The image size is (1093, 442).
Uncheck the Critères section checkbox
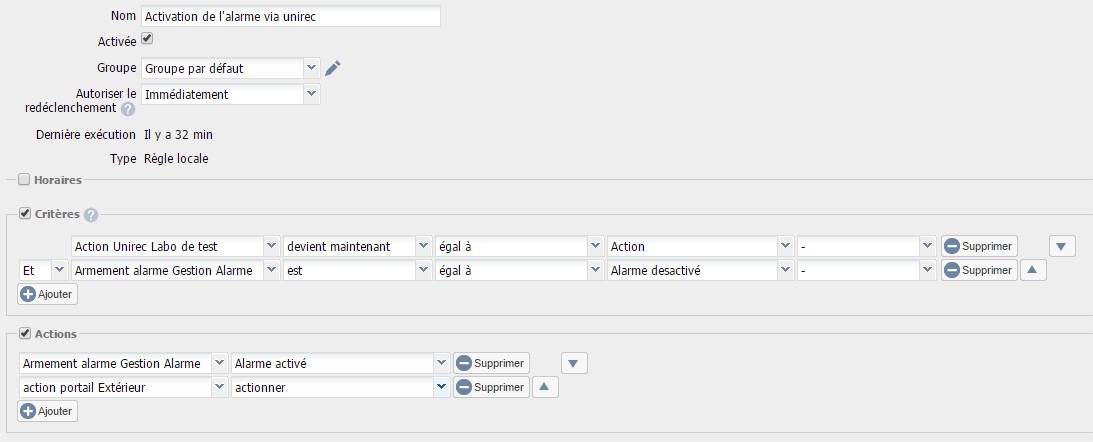(x=24, y=213)
